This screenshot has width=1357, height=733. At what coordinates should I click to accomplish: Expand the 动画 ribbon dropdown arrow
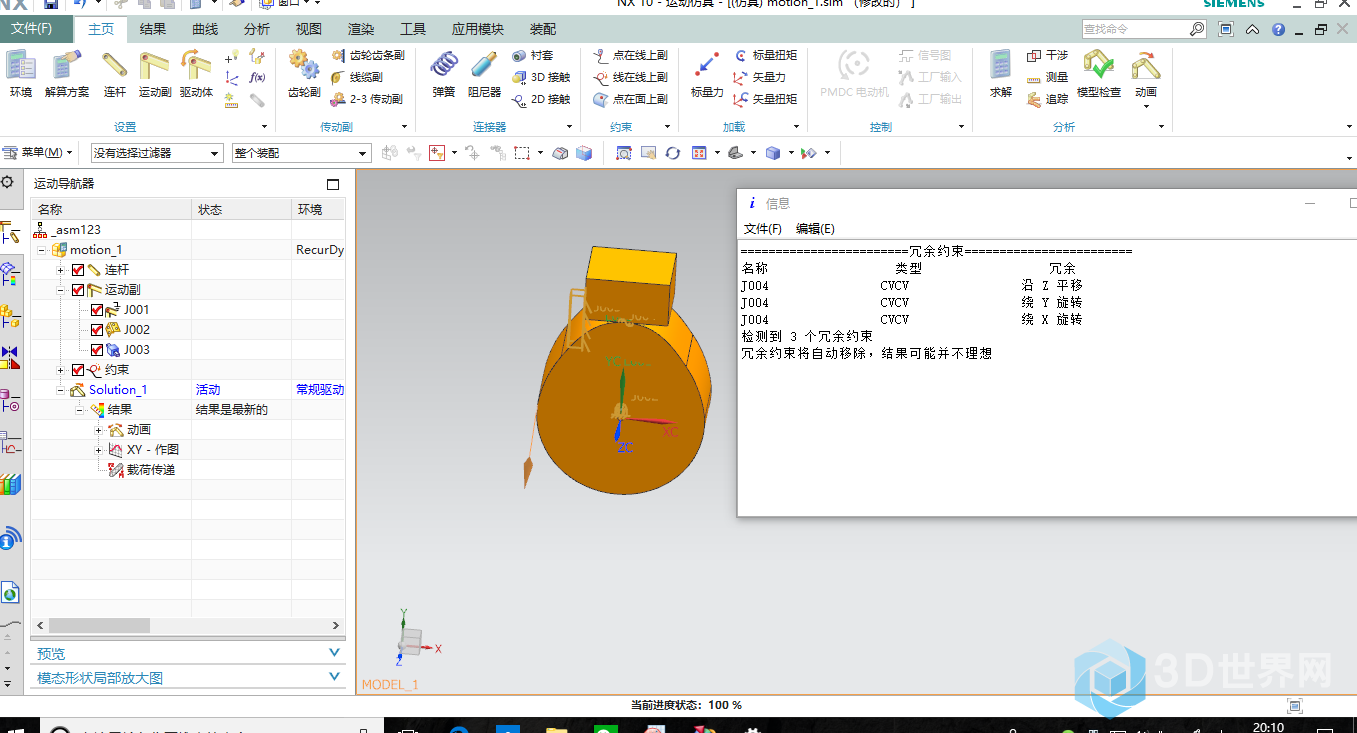1146,106
